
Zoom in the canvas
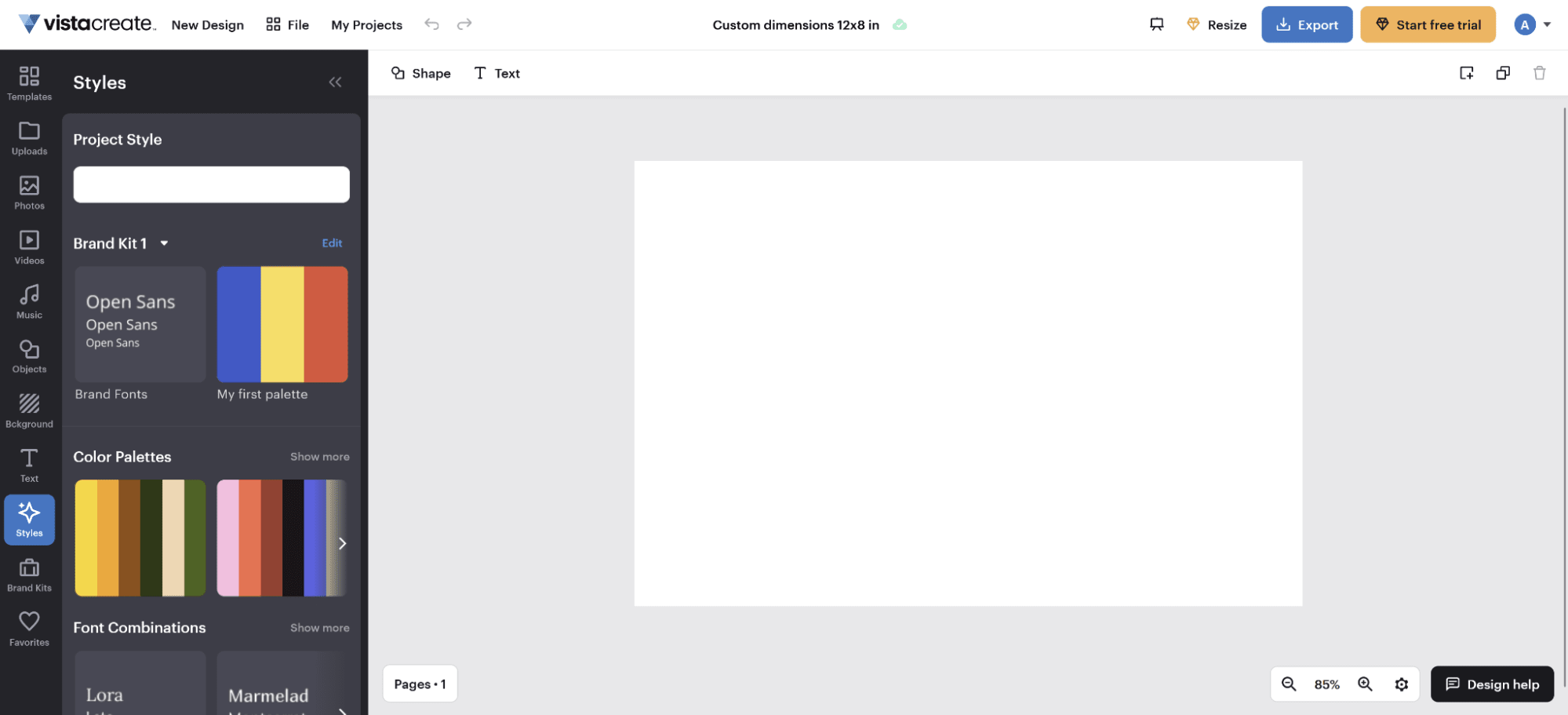[x=1365, y=684]
